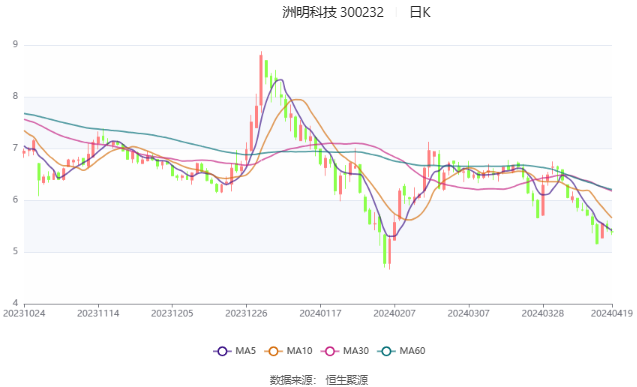637x387 pixels.
Task: Click the 20231205 date axis label
Action: [x=172, y=313]
